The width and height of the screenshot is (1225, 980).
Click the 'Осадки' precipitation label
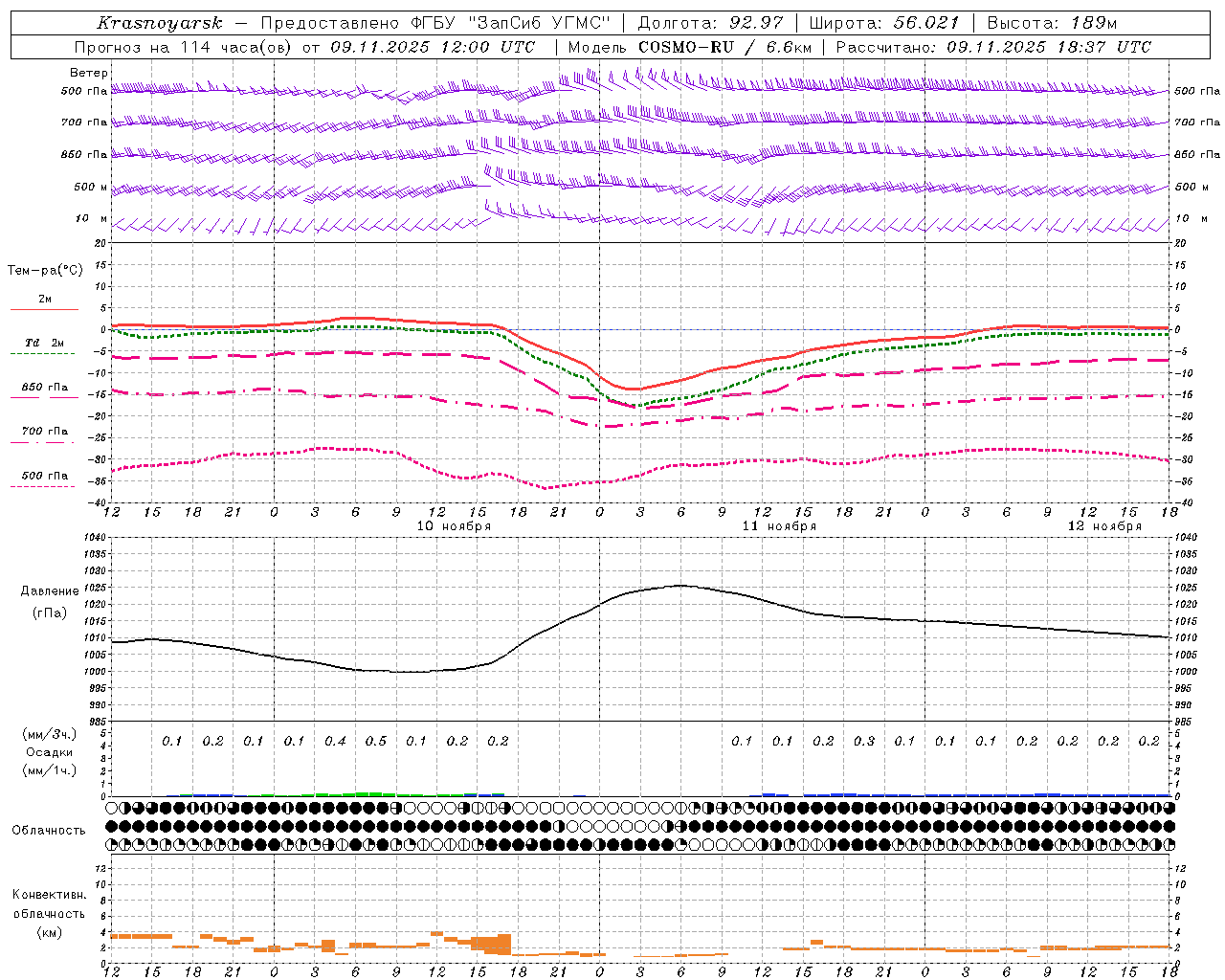point(50,752)
